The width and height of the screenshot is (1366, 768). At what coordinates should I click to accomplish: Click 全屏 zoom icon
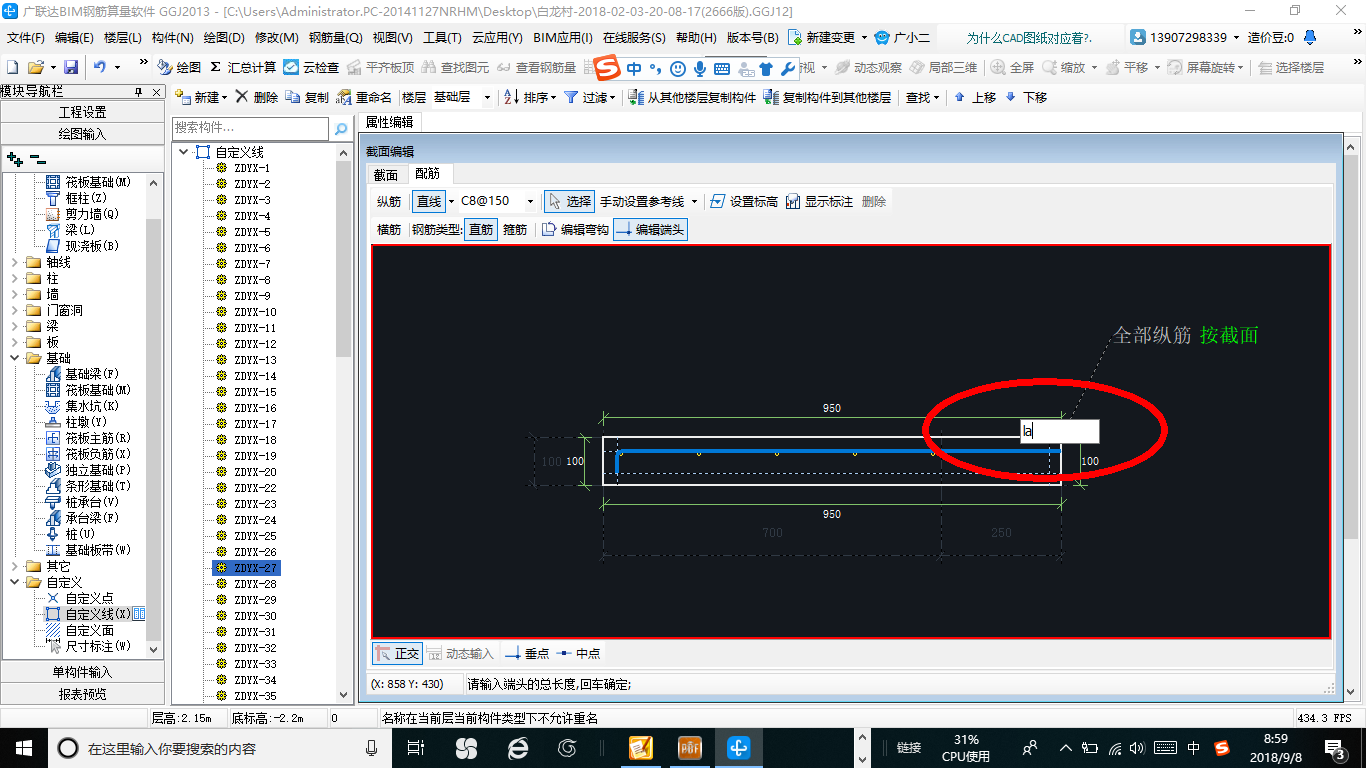coord(998,67)
